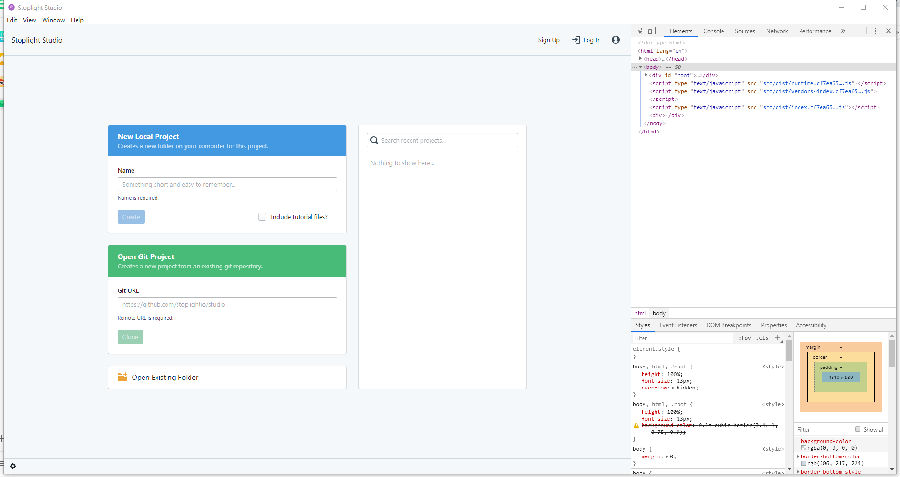Viewport: 900px width, 477px height.
Task: Open the View menu
Action: pyautogui.click(x=29, y=20)
